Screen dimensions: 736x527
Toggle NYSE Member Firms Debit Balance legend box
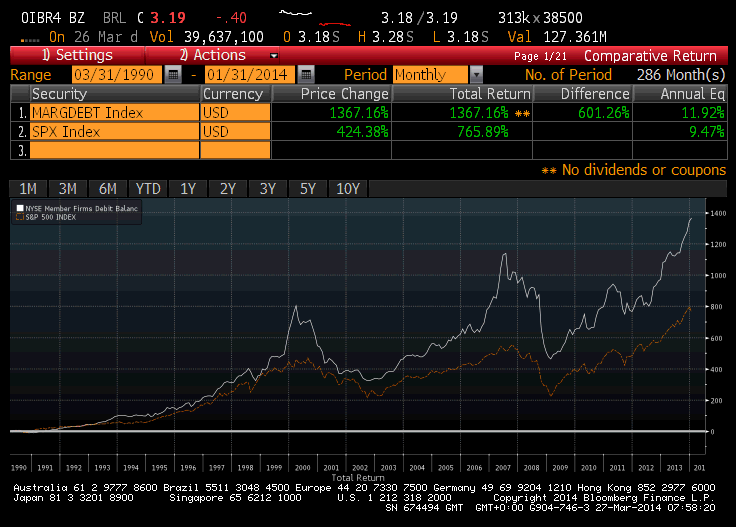tap(20, 208)
